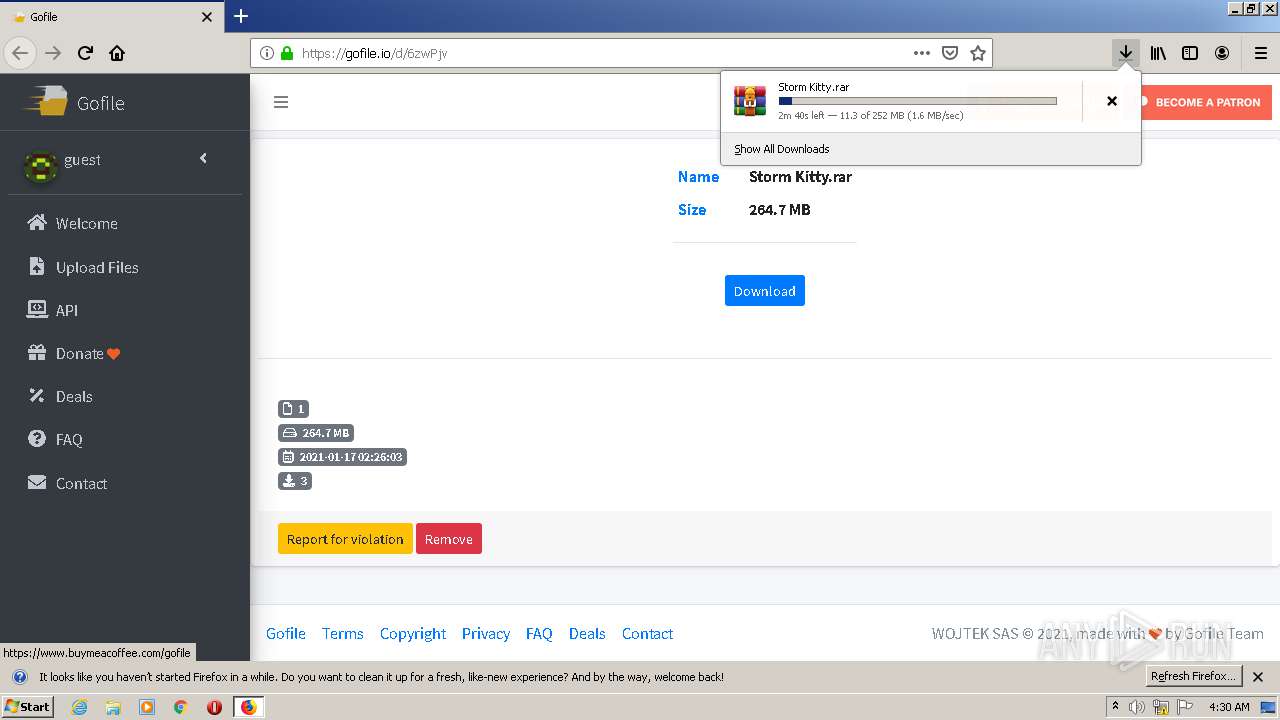Save page to Pocket
Image resolution: width=1280 pixels, height=720 pixels.
[950, 53]
